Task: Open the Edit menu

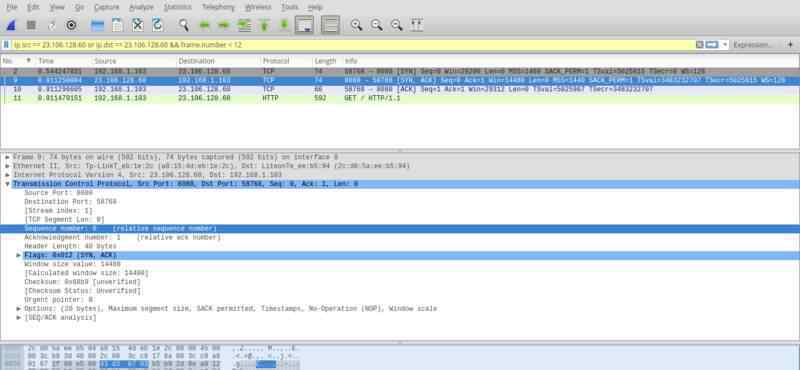Action: click(33, 7)
